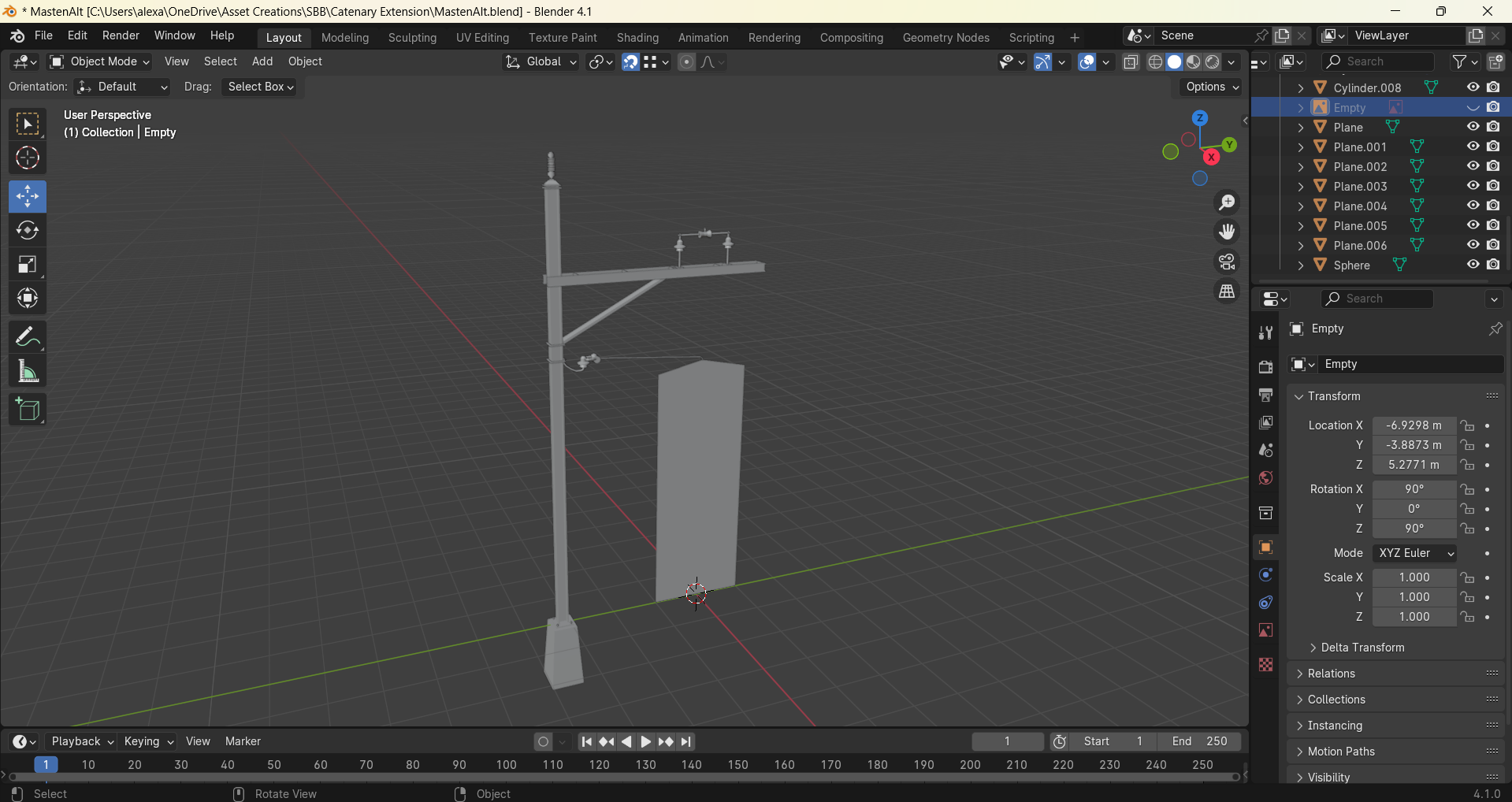Viewport: 1512px width, 802px height.
Task: Click the Options button in the viewport
Action: pos(1212,87)
